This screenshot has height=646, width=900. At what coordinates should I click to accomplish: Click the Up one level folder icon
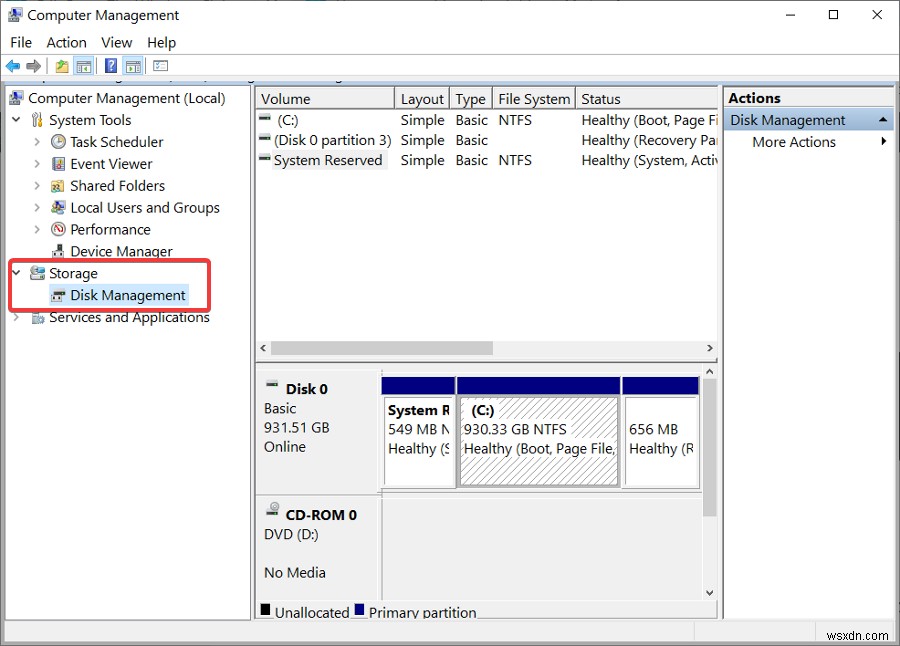tap(61, 66)
